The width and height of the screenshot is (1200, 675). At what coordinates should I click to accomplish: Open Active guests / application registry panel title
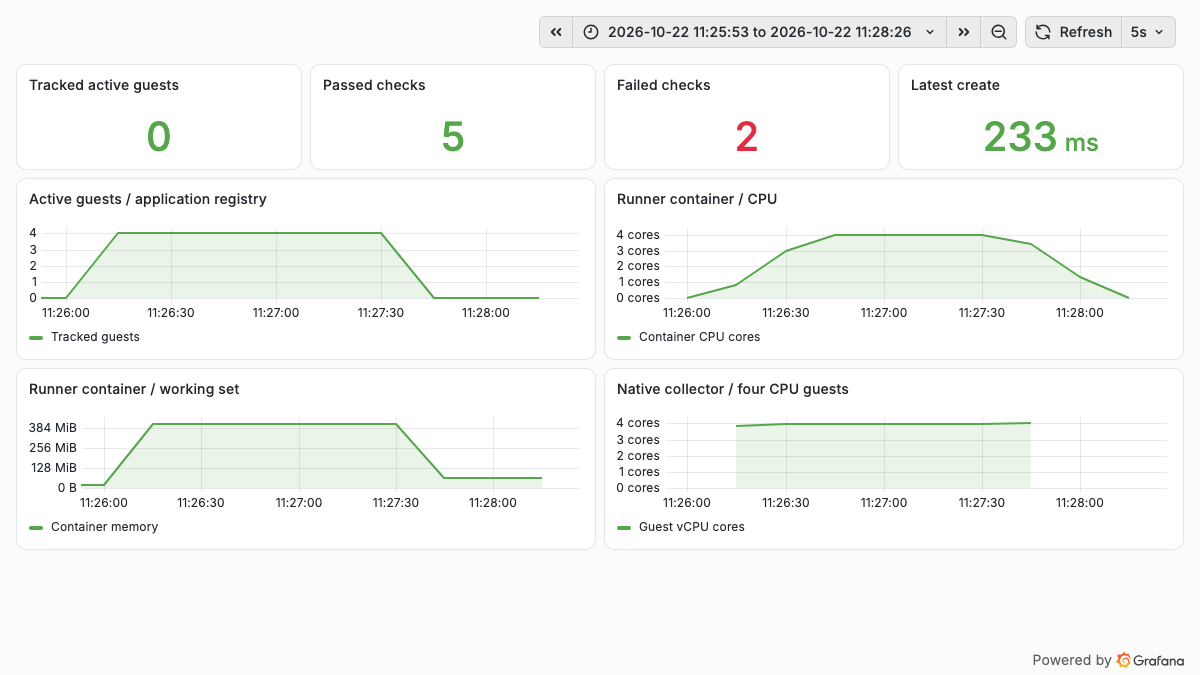tap(148, 199)
